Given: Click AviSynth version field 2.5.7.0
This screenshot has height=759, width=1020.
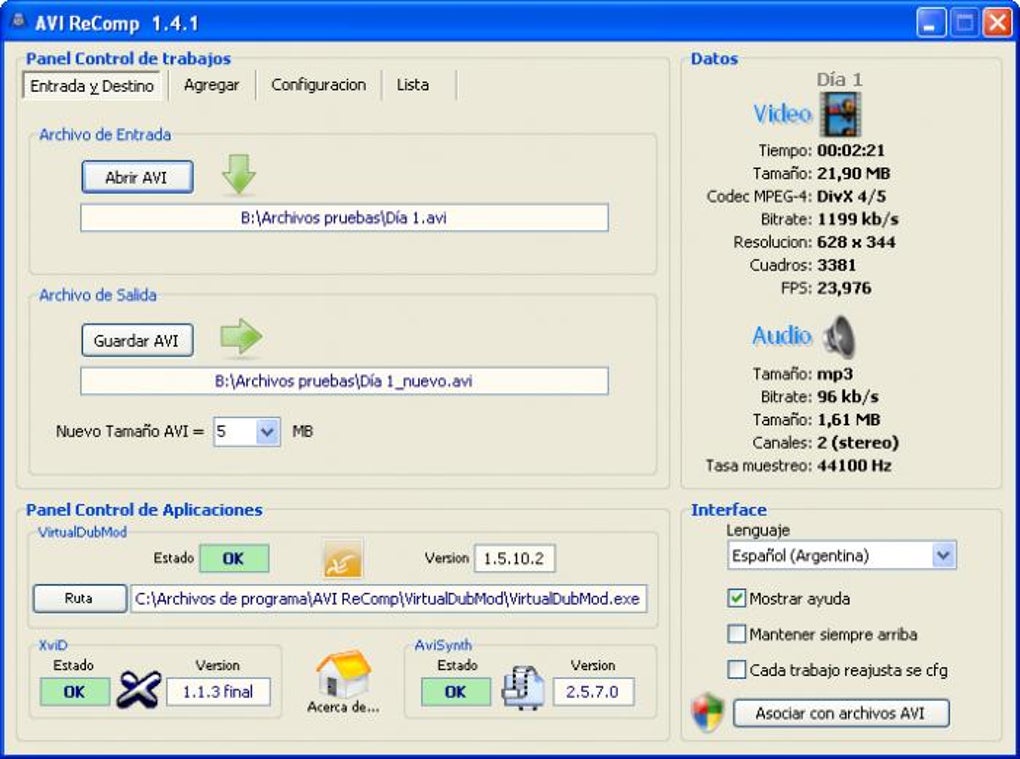Looking at the screenshot, I should click(593, 692).
